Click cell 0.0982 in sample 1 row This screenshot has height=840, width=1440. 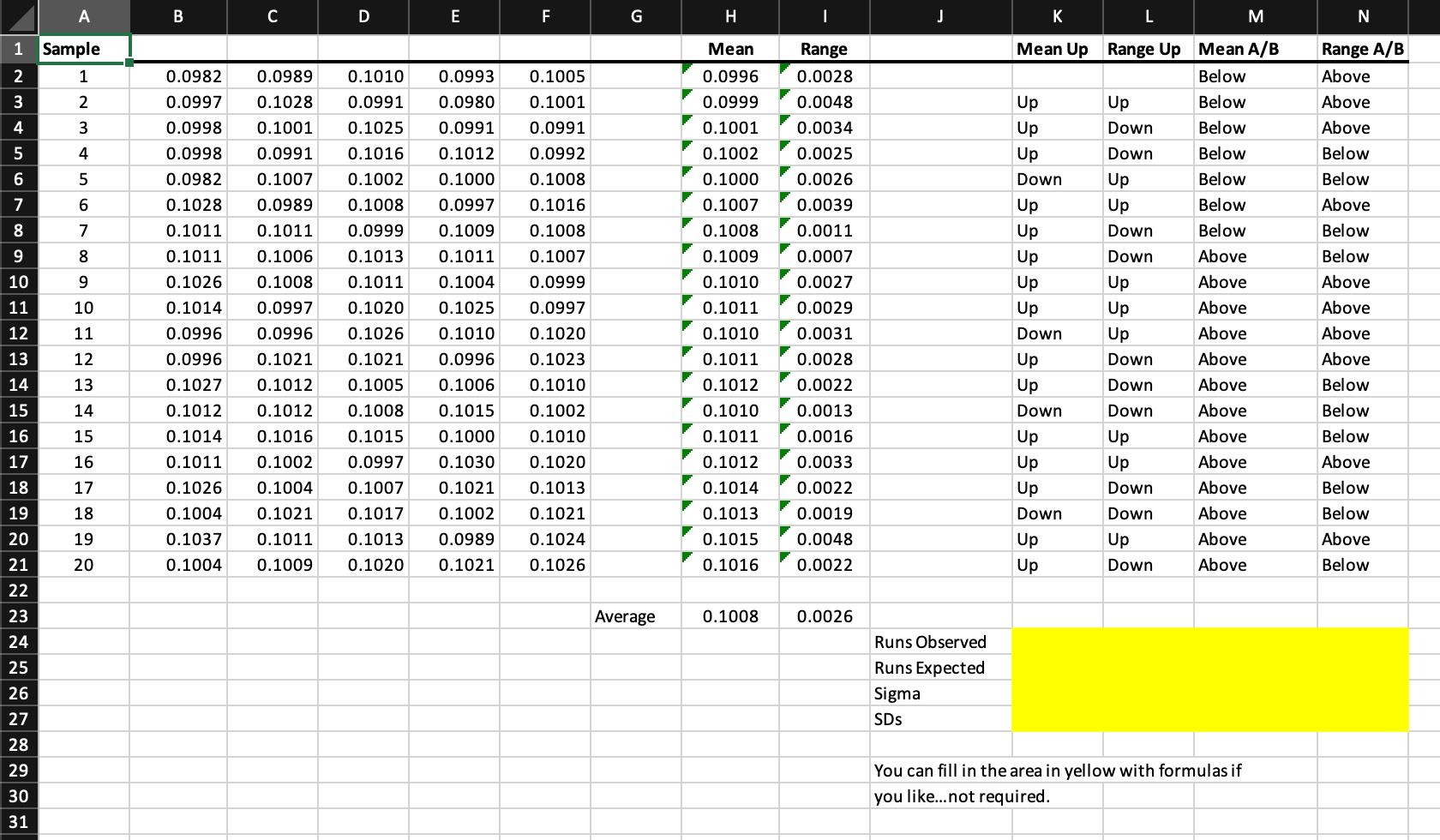[x=178, y=76]
